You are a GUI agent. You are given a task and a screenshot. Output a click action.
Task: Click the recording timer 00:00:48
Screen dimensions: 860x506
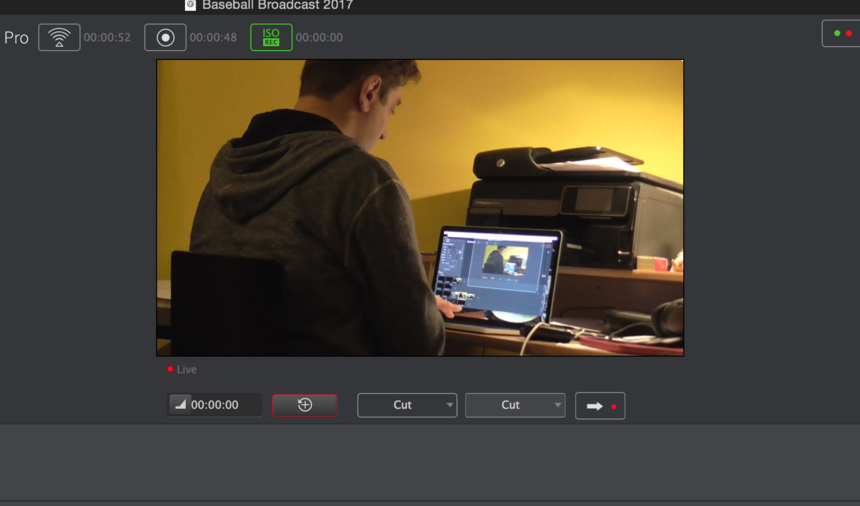point(213,37)
